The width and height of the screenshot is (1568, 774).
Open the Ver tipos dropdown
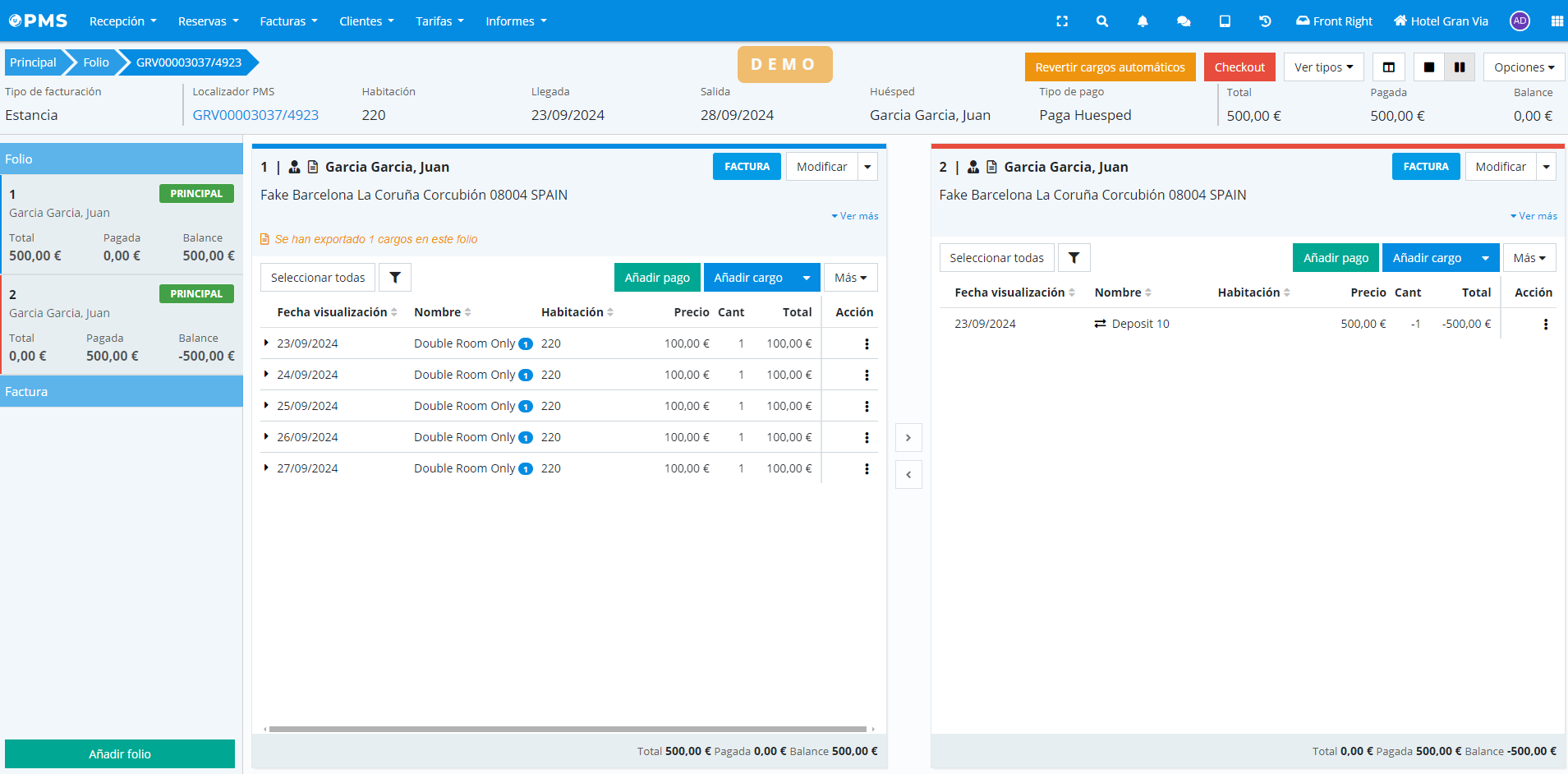[x=1323, y=67]
